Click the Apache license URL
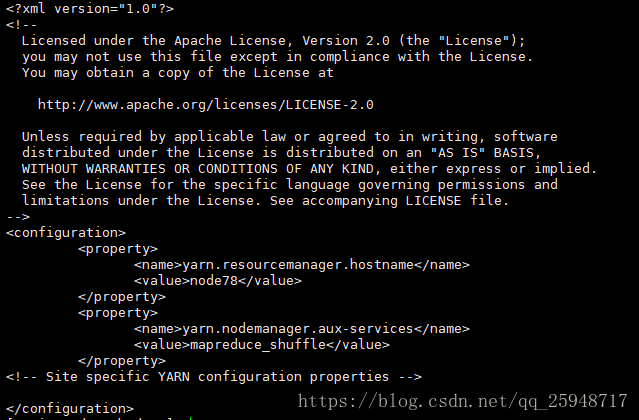Image resolution: width=639 pixels, height=420 pixels. [x=206, y=104]
